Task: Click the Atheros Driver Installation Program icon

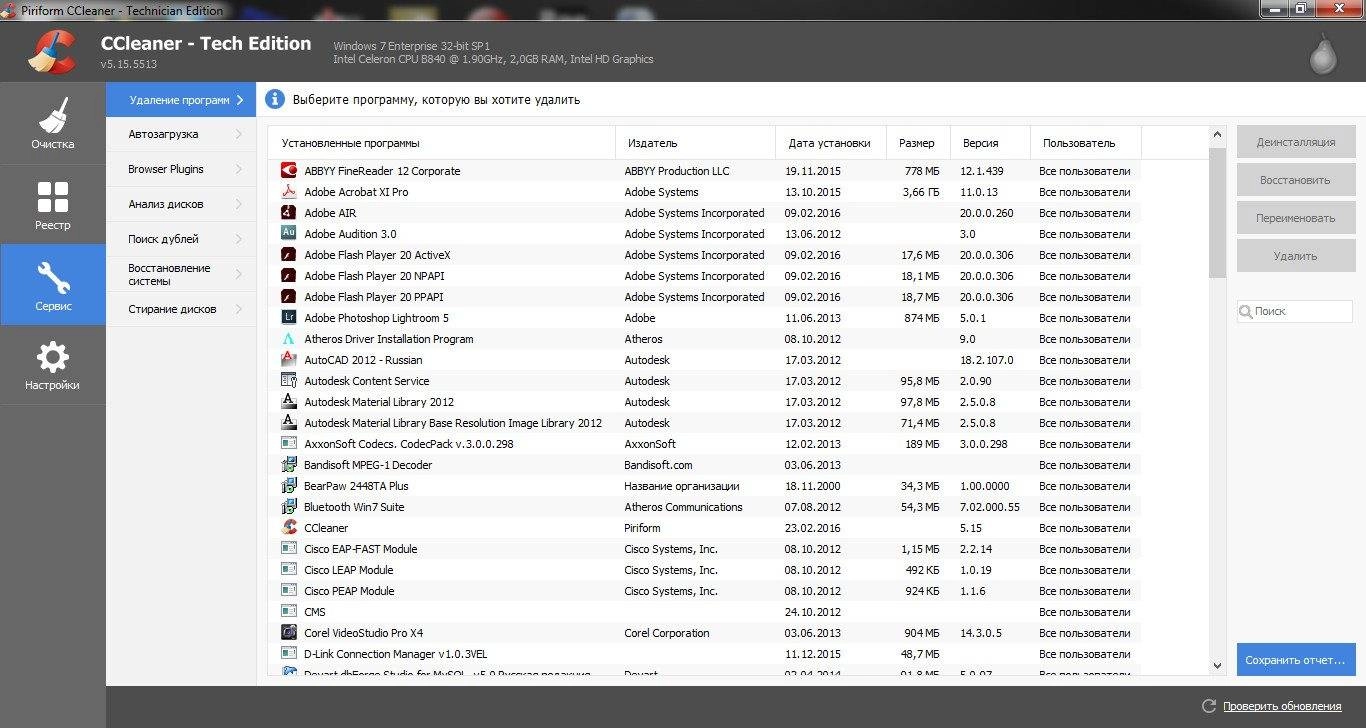Action: pyautogui.click(x=289, y=338)
